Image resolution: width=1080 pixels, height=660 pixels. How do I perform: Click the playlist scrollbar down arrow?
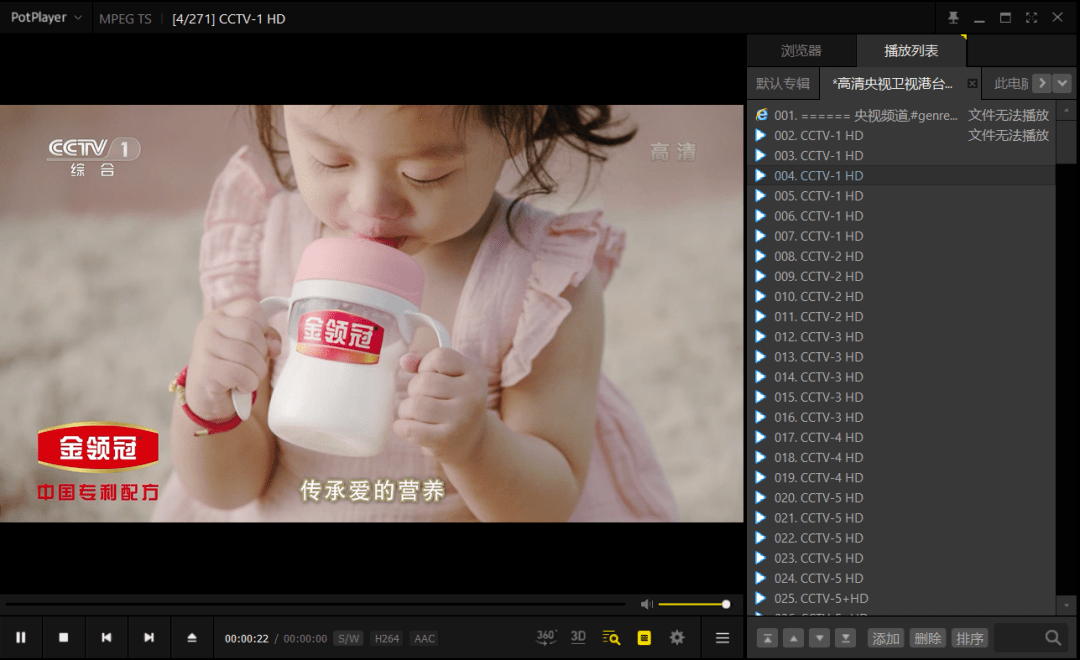1066,605
